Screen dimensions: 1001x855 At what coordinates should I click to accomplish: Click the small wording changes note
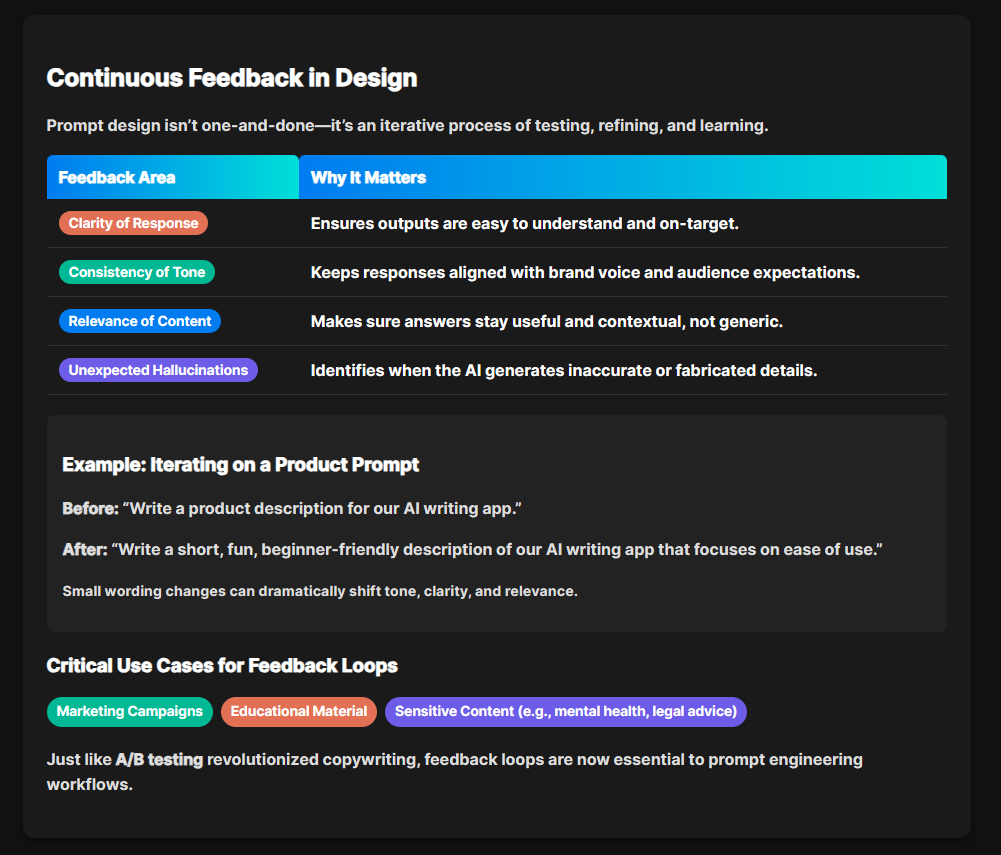pyautogui.click(x=320, y=591)
